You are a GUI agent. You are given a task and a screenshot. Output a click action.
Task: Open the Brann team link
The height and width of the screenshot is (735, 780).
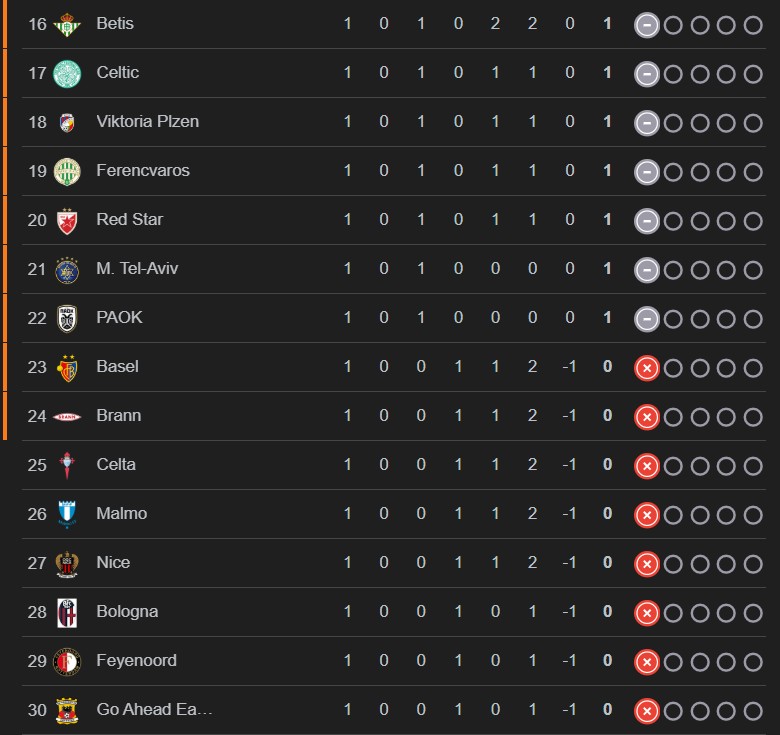pos(118,416)
